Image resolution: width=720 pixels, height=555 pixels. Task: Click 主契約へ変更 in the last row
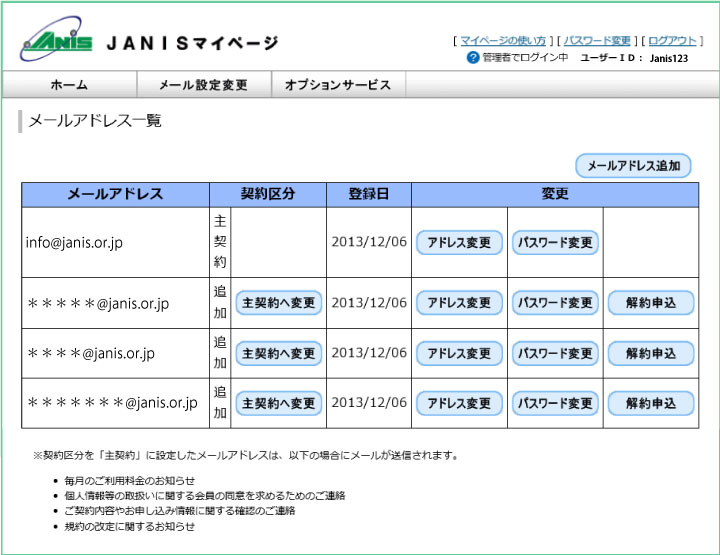point(279,404)
